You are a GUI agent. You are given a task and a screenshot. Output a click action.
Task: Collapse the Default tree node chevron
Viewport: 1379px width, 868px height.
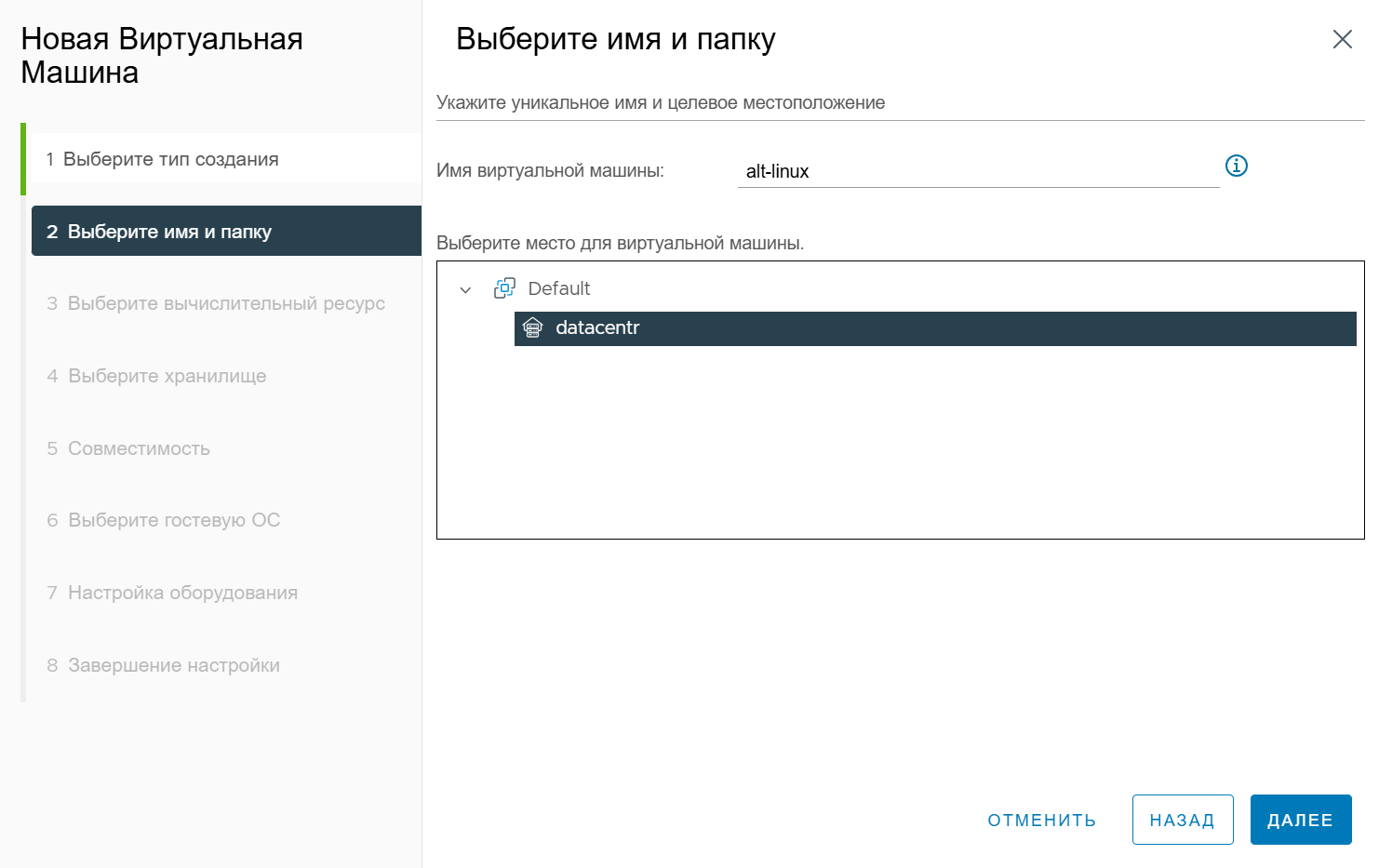click(x=465, y=290)
